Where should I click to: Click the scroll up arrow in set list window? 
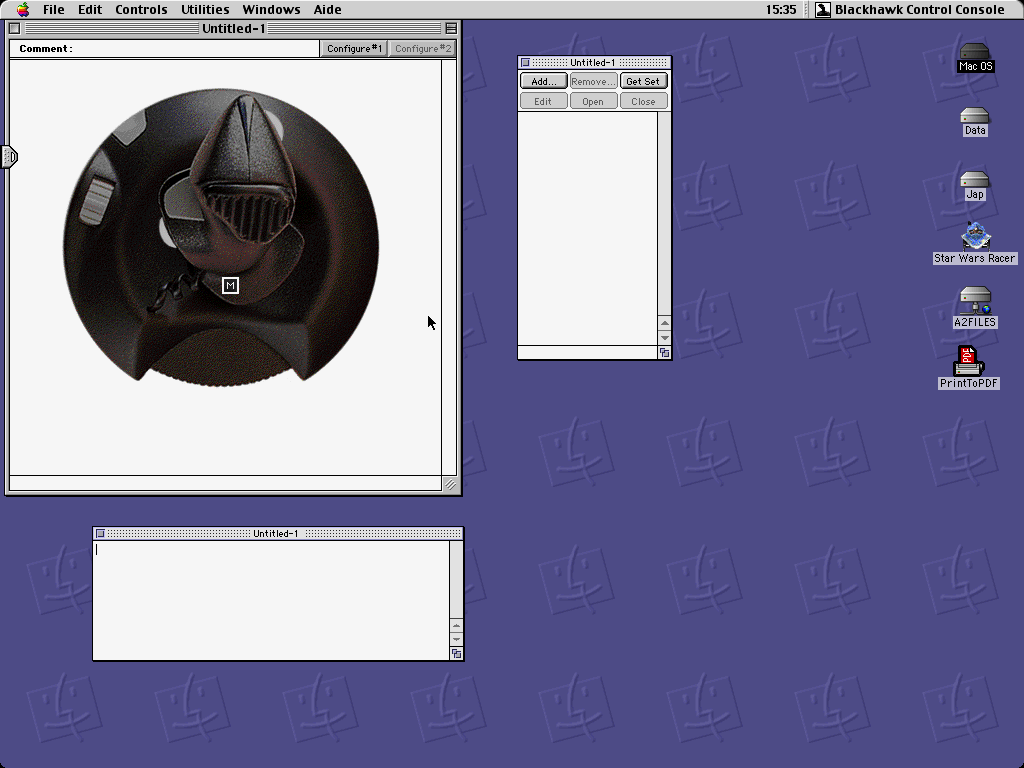pos(664,323)
